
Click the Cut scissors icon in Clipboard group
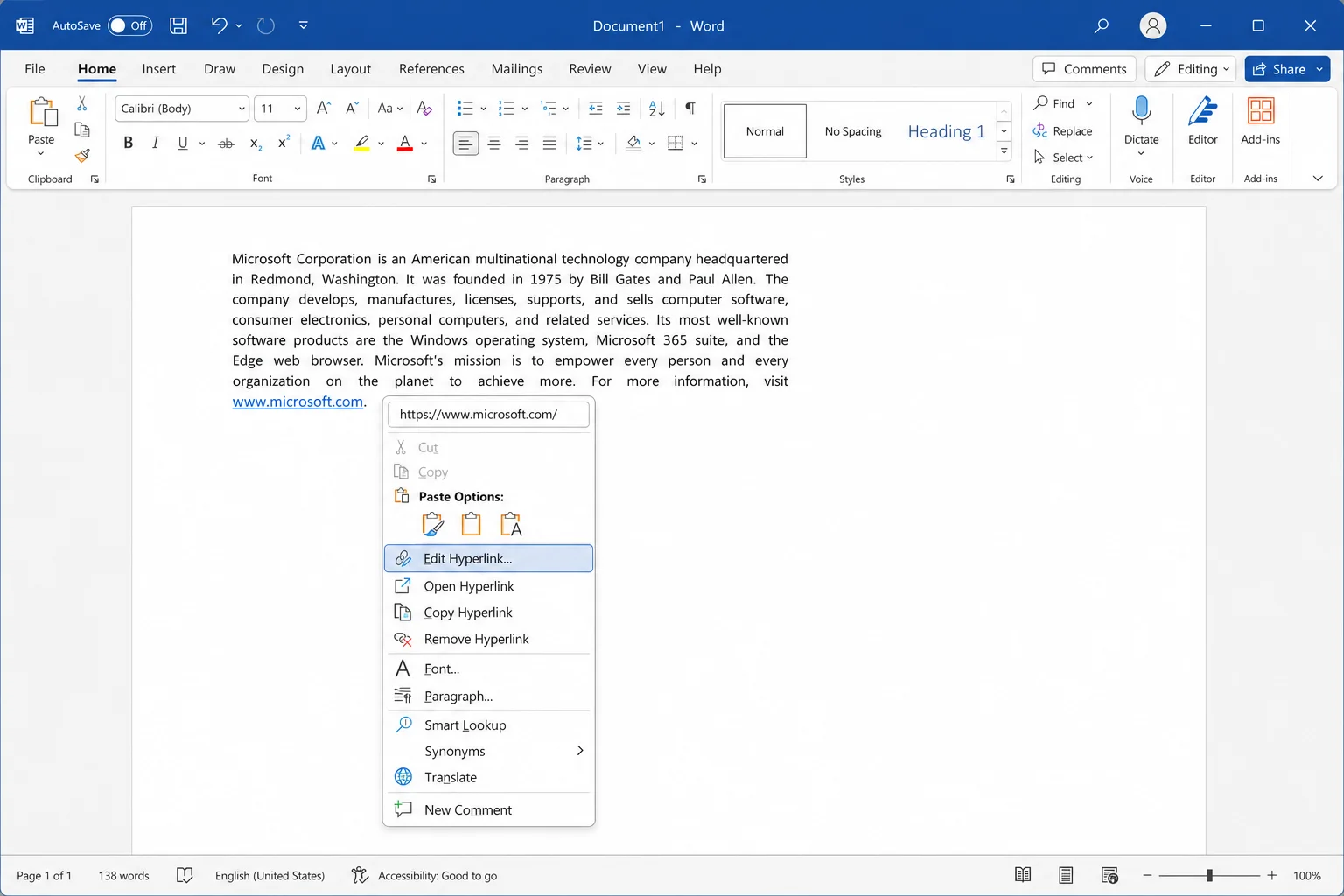[x=81, y=103]
